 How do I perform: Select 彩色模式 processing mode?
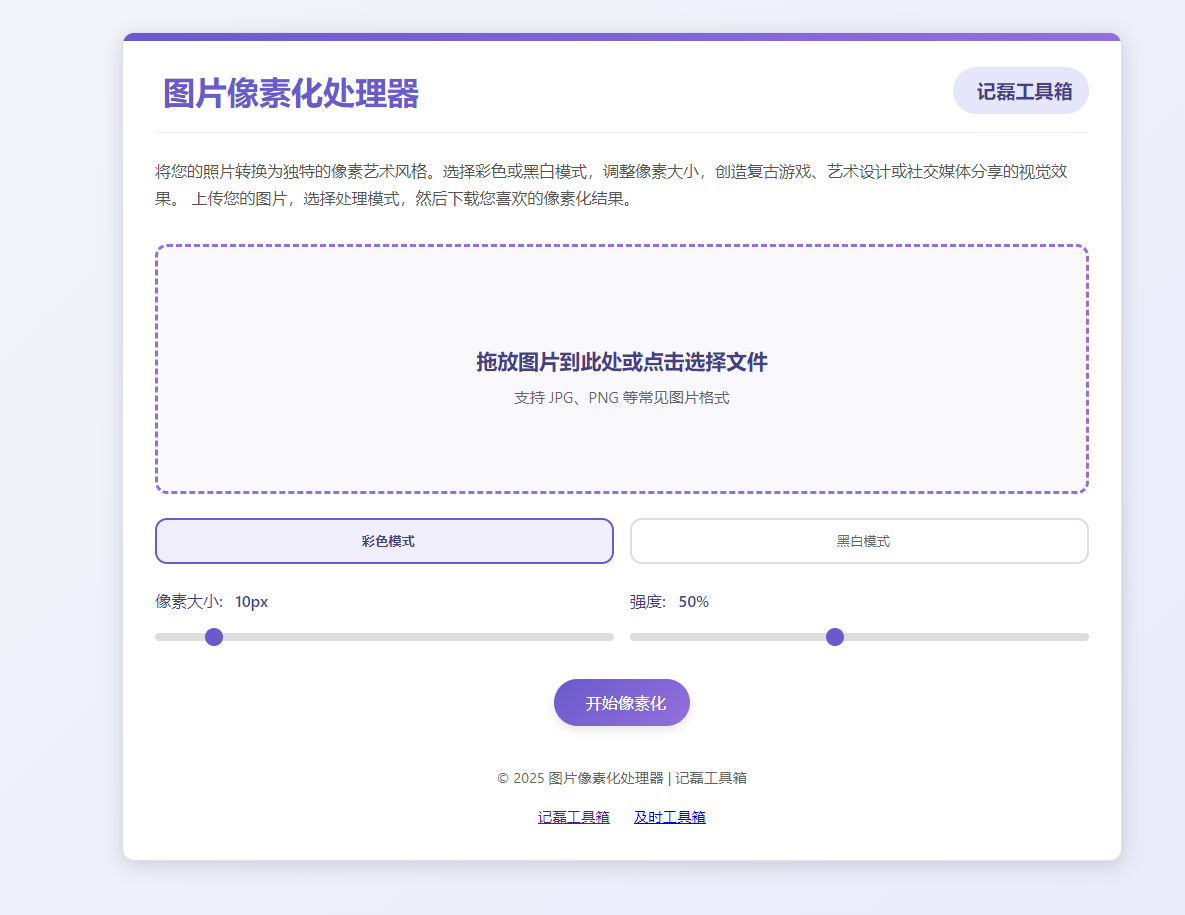tap(384, 540)
